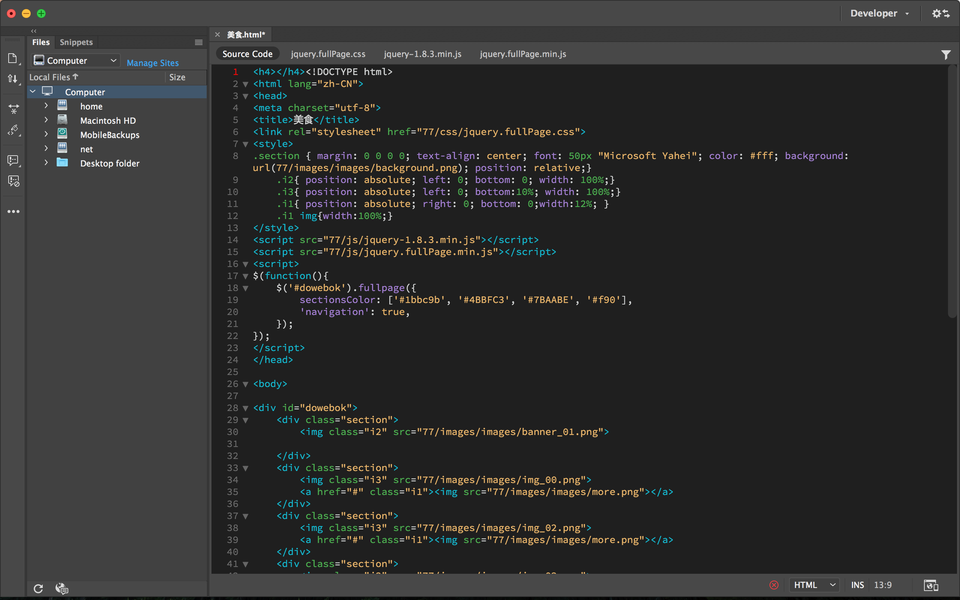Click the filter icon above the code
960x600 pixels.
pos(945,54)
